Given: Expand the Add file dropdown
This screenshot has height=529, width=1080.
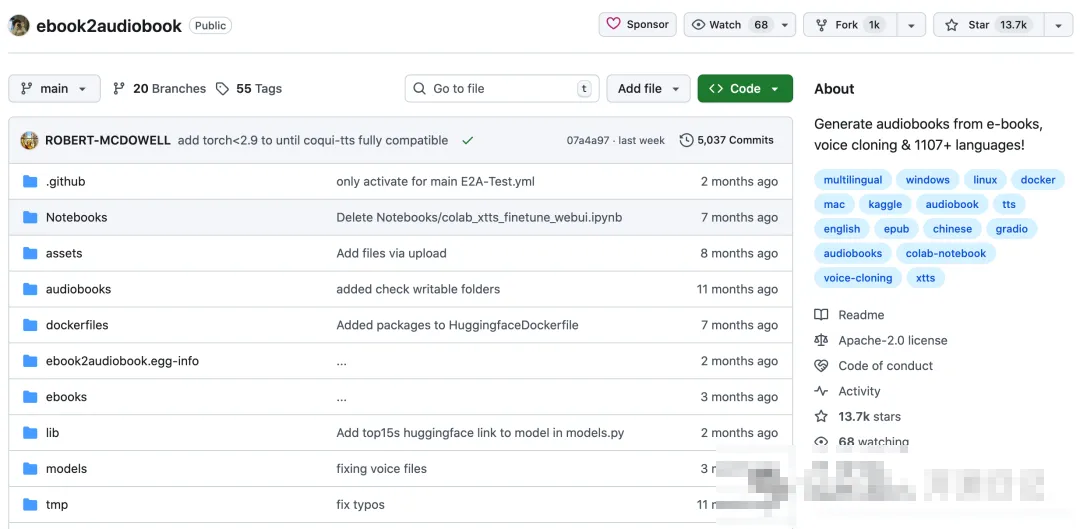Looking at the screenshot, I should click(x=649, y=89).
